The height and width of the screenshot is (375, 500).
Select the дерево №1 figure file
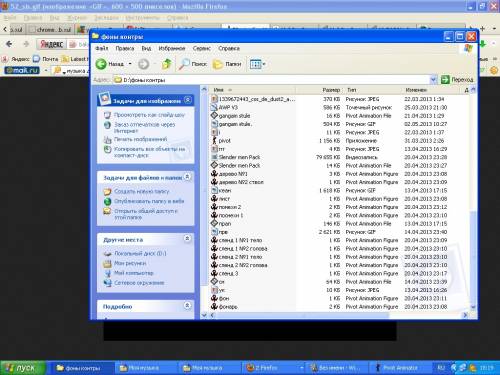[x=229, y=174]
